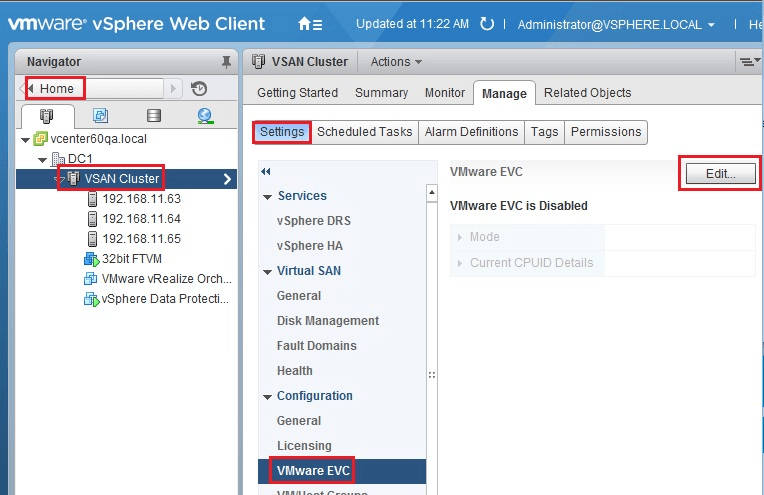
Task: Select the Storage inventory tab
Action: (x=153, y=116)
